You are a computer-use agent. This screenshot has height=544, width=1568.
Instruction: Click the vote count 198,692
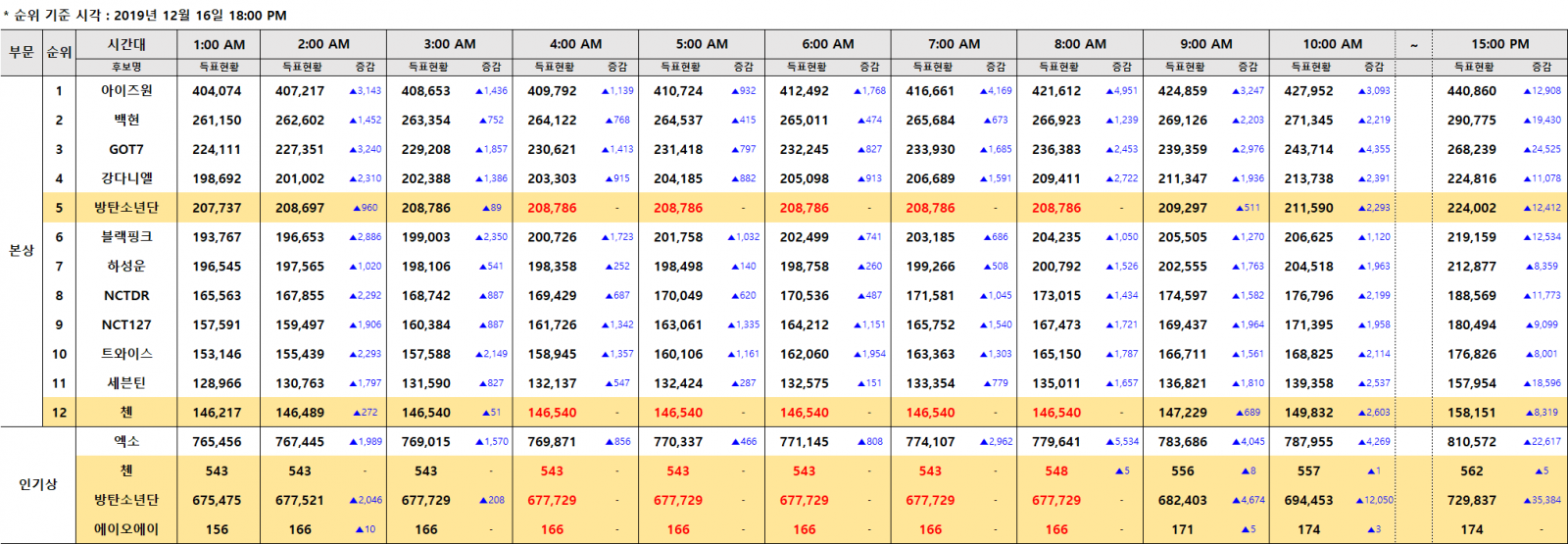coord(217,178)
